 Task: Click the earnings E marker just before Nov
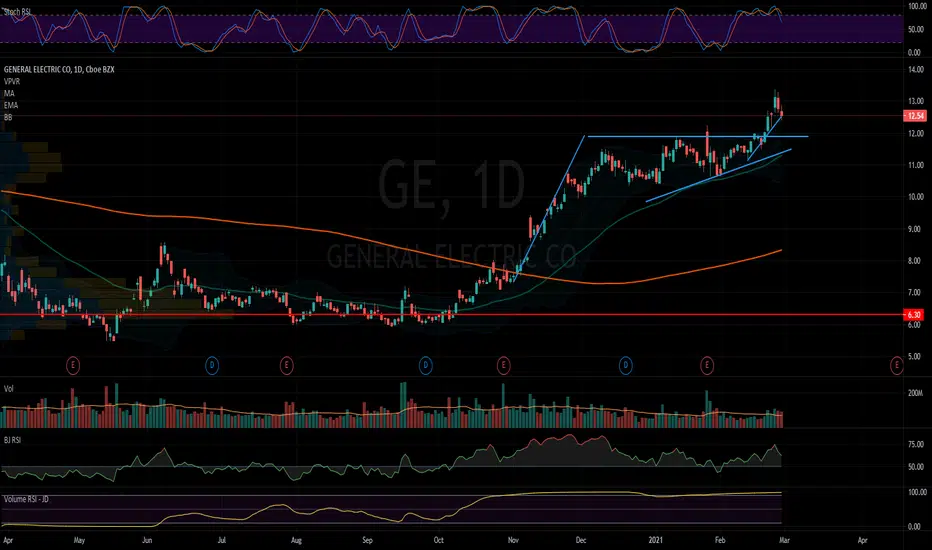point(503,365)
